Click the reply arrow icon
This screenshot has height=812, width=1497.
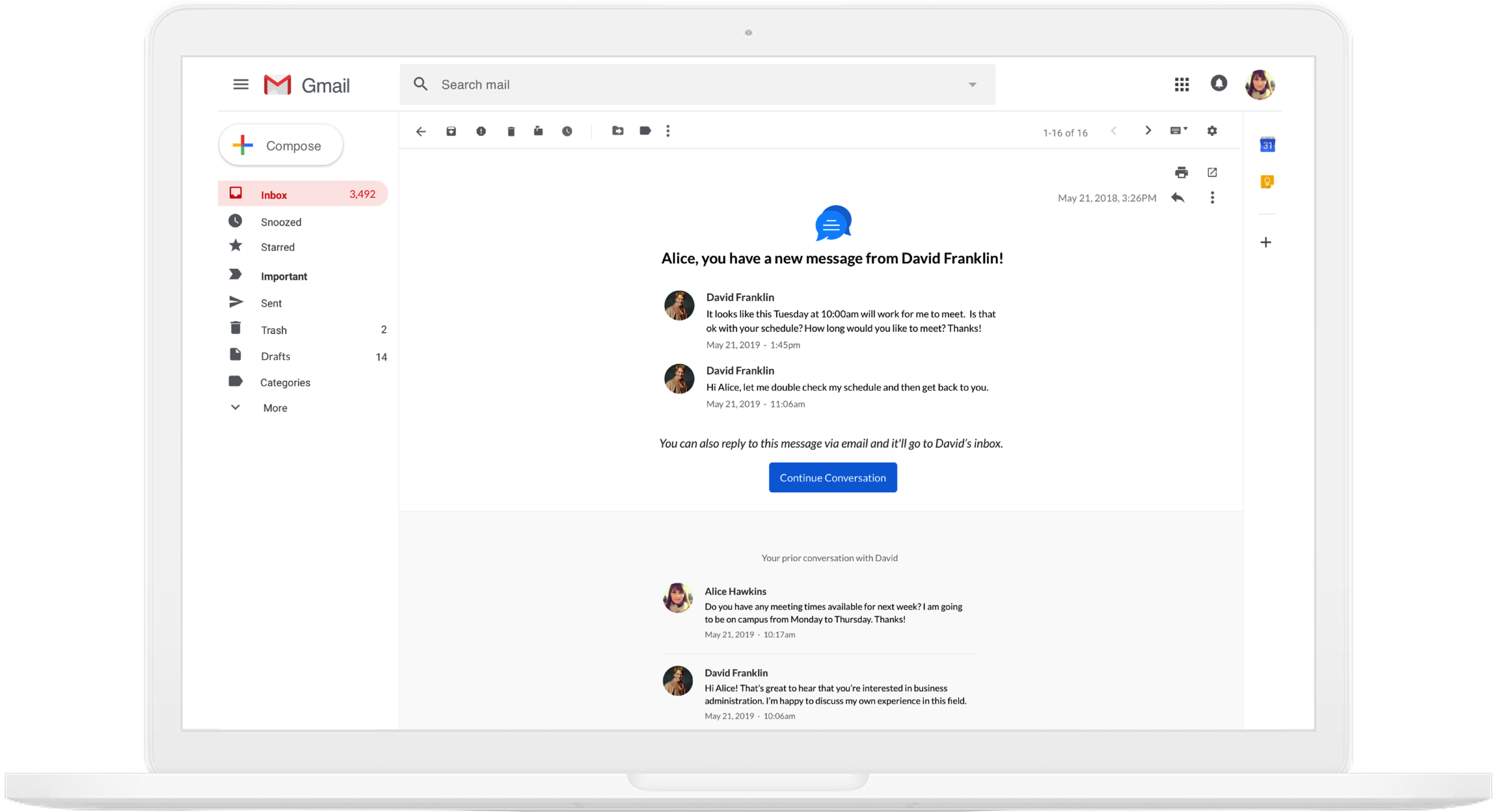[1177, 198]
